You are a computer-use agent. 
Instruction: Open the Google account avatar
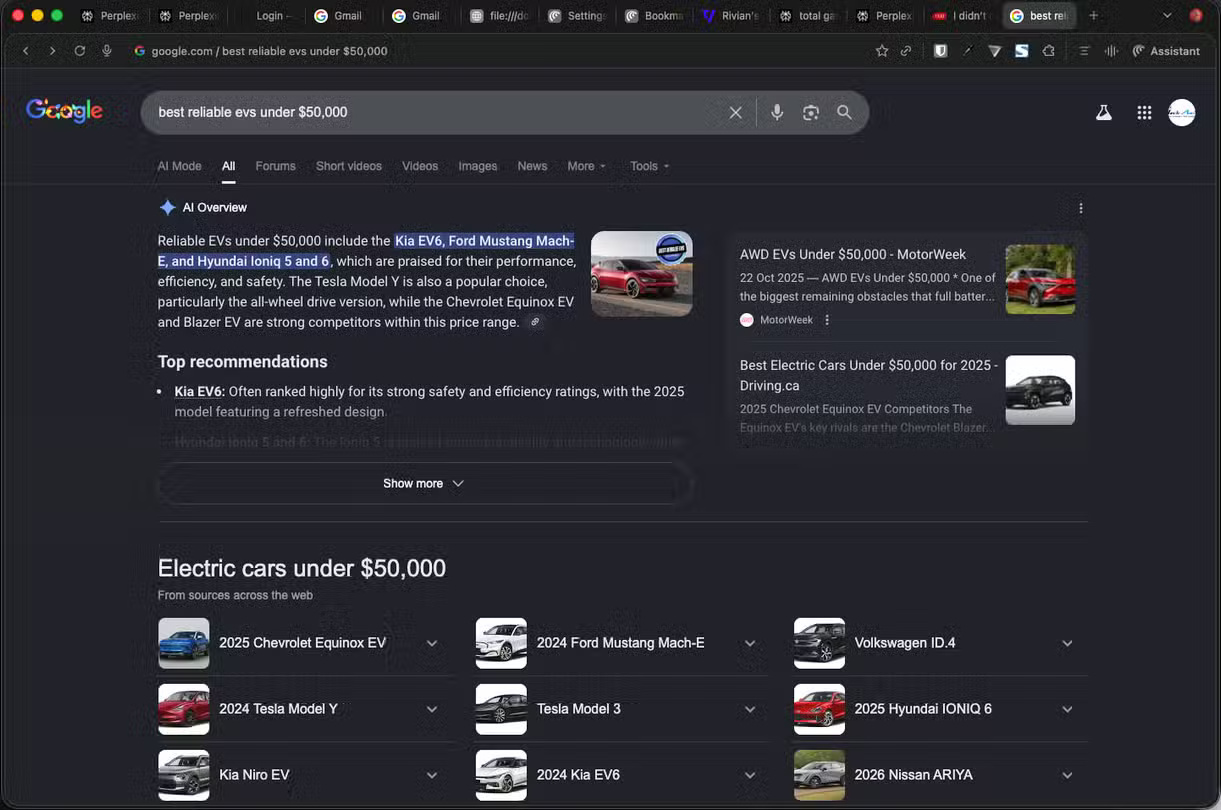[1181, 112]
